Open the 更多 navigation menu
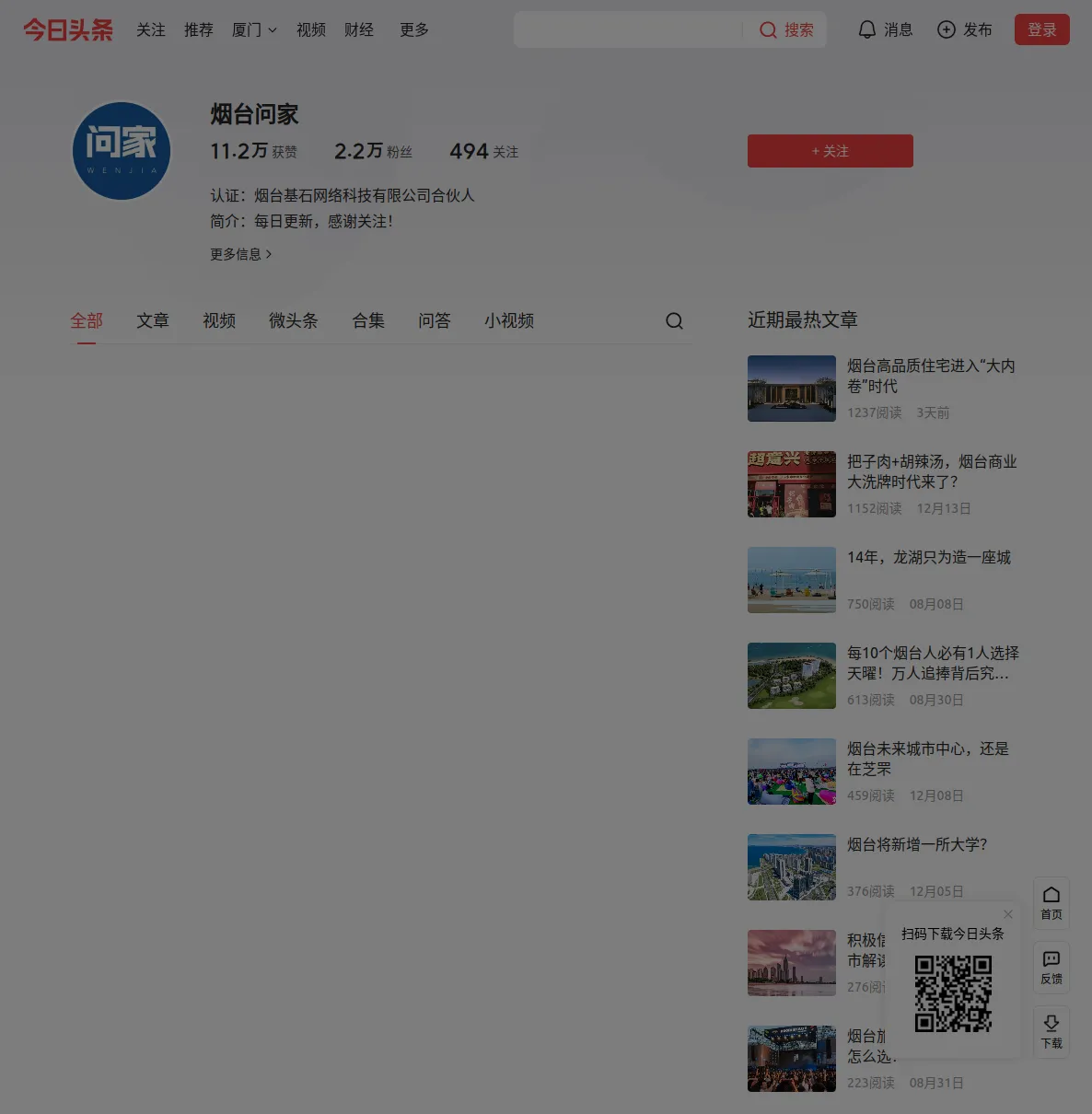 (x=414, y=29)
